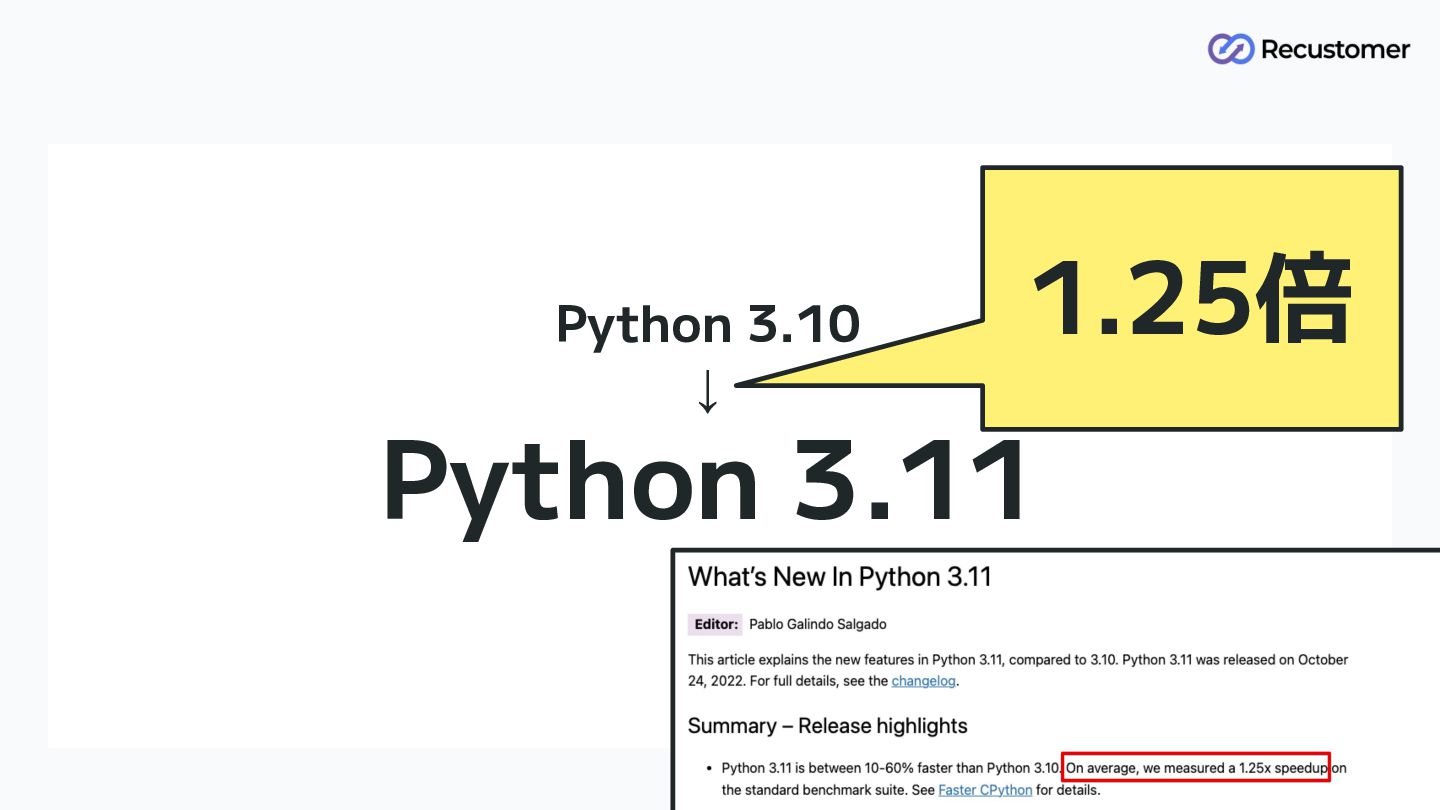Click the 'Recustomer' brand name text

[1335, 49]
